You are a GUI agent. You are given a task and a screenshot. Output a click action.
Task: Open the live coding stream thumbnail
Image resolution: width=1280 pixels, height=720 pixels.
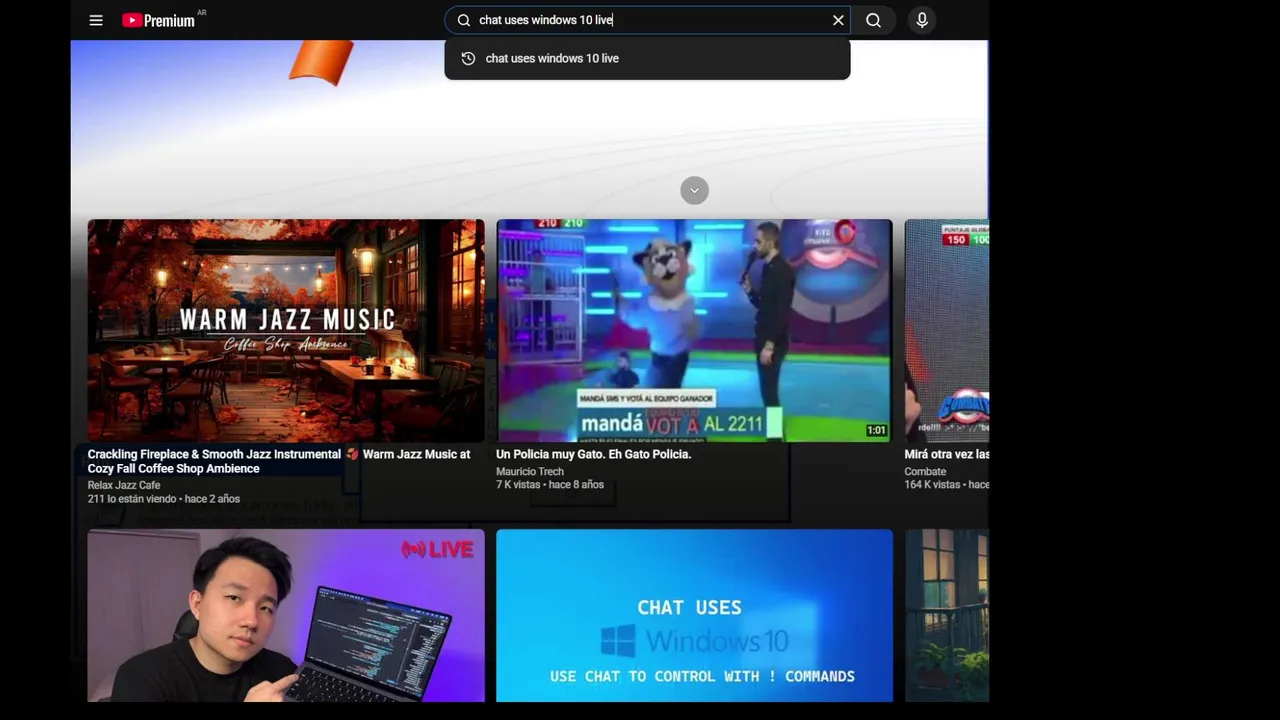point(286,616)
